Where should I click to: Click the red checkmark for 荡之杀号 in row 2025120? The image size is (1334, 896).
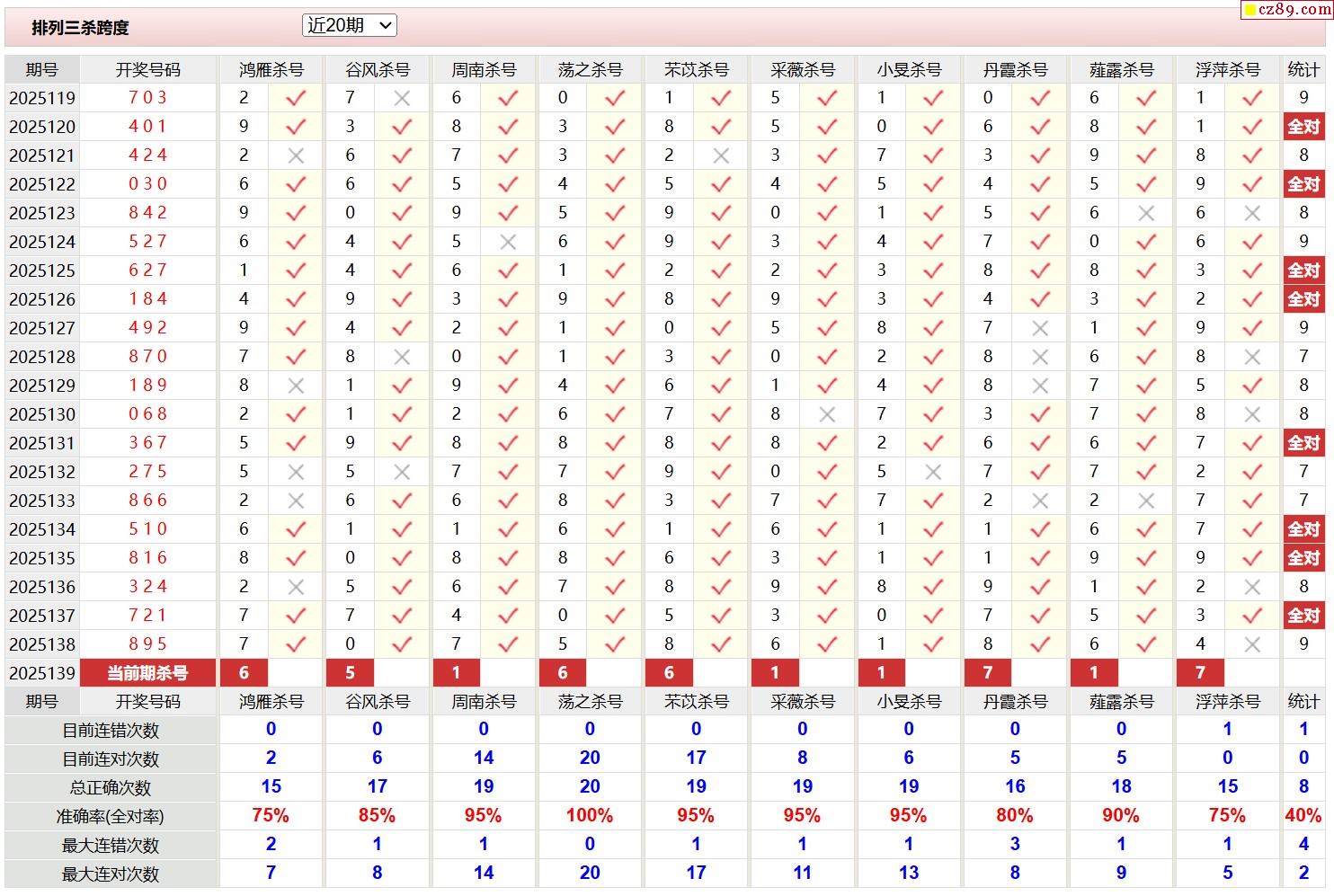615,127
